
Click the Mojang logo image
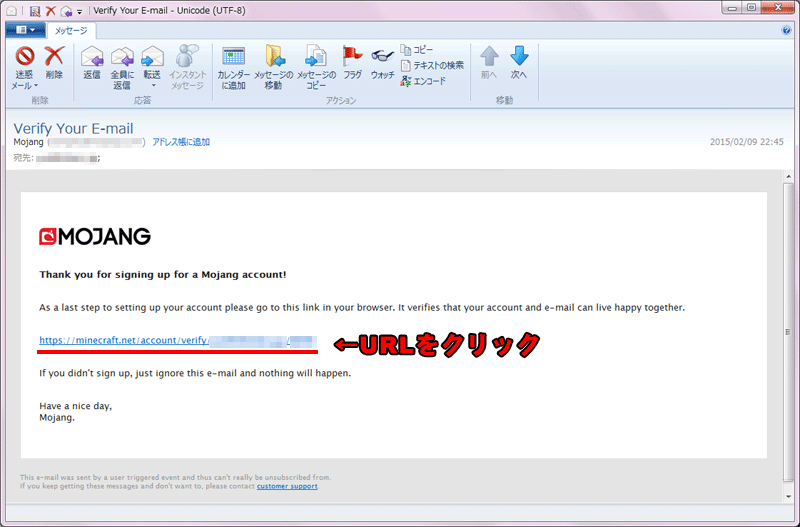[x=95, y=236]
